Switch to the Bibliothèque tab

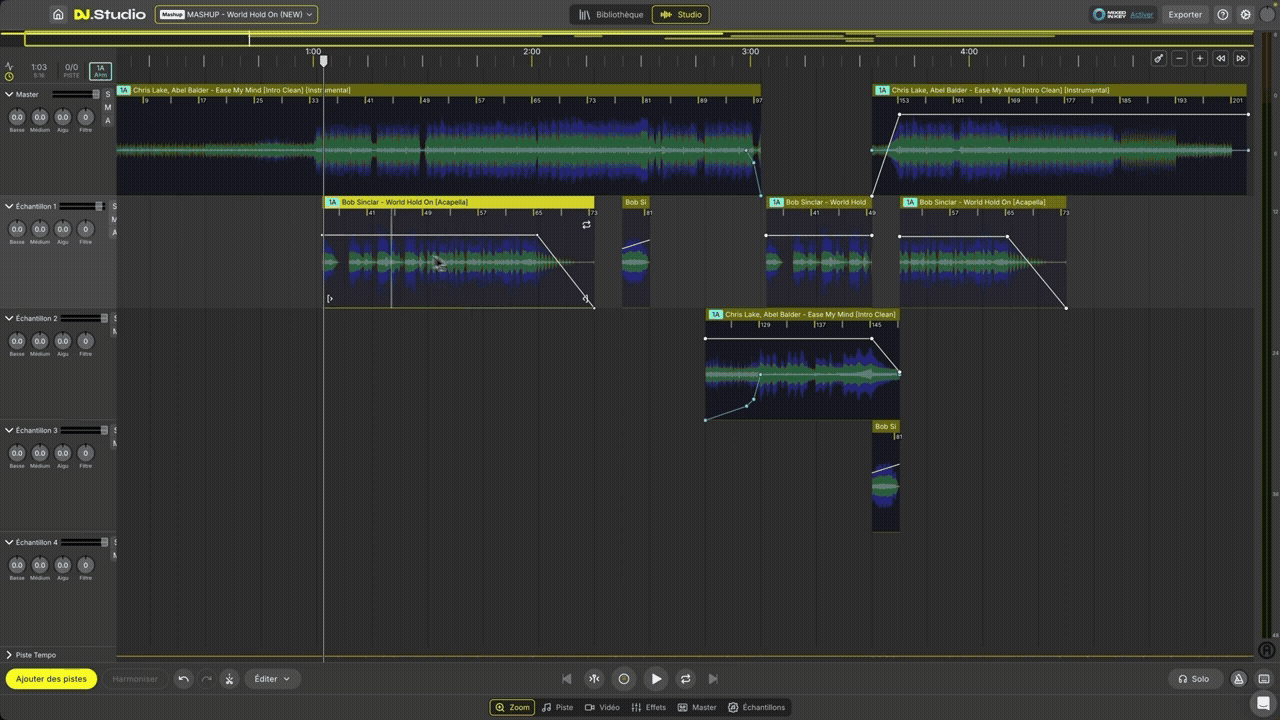point(611,15)
